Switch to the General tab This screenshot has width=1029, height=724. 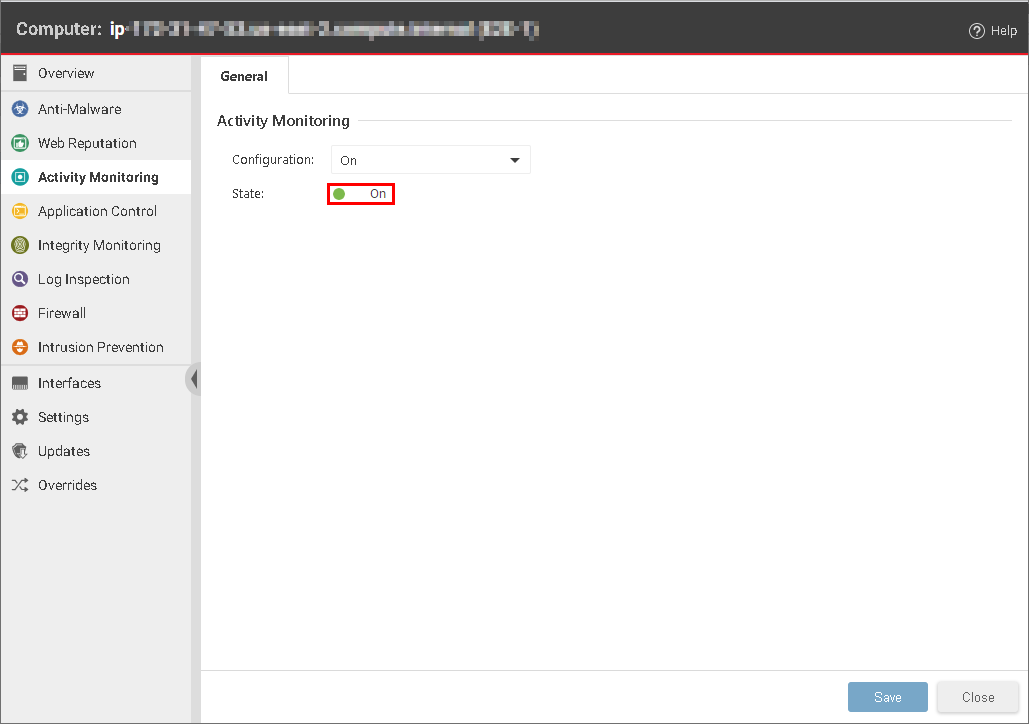click(243, 75)
